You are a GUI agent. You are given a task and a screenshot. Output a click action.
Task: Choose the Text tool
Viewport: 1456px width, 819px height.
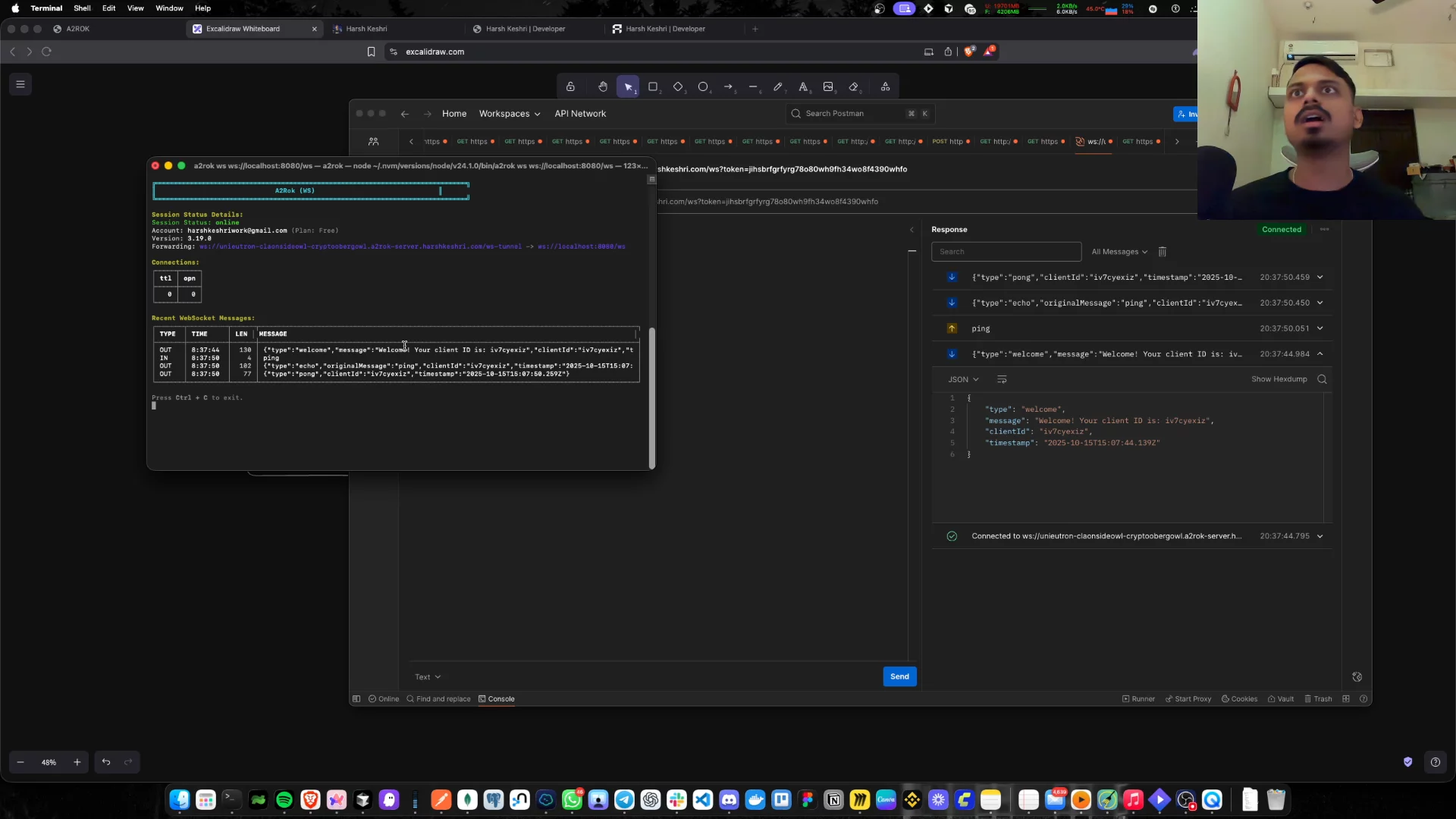point(803,86)
